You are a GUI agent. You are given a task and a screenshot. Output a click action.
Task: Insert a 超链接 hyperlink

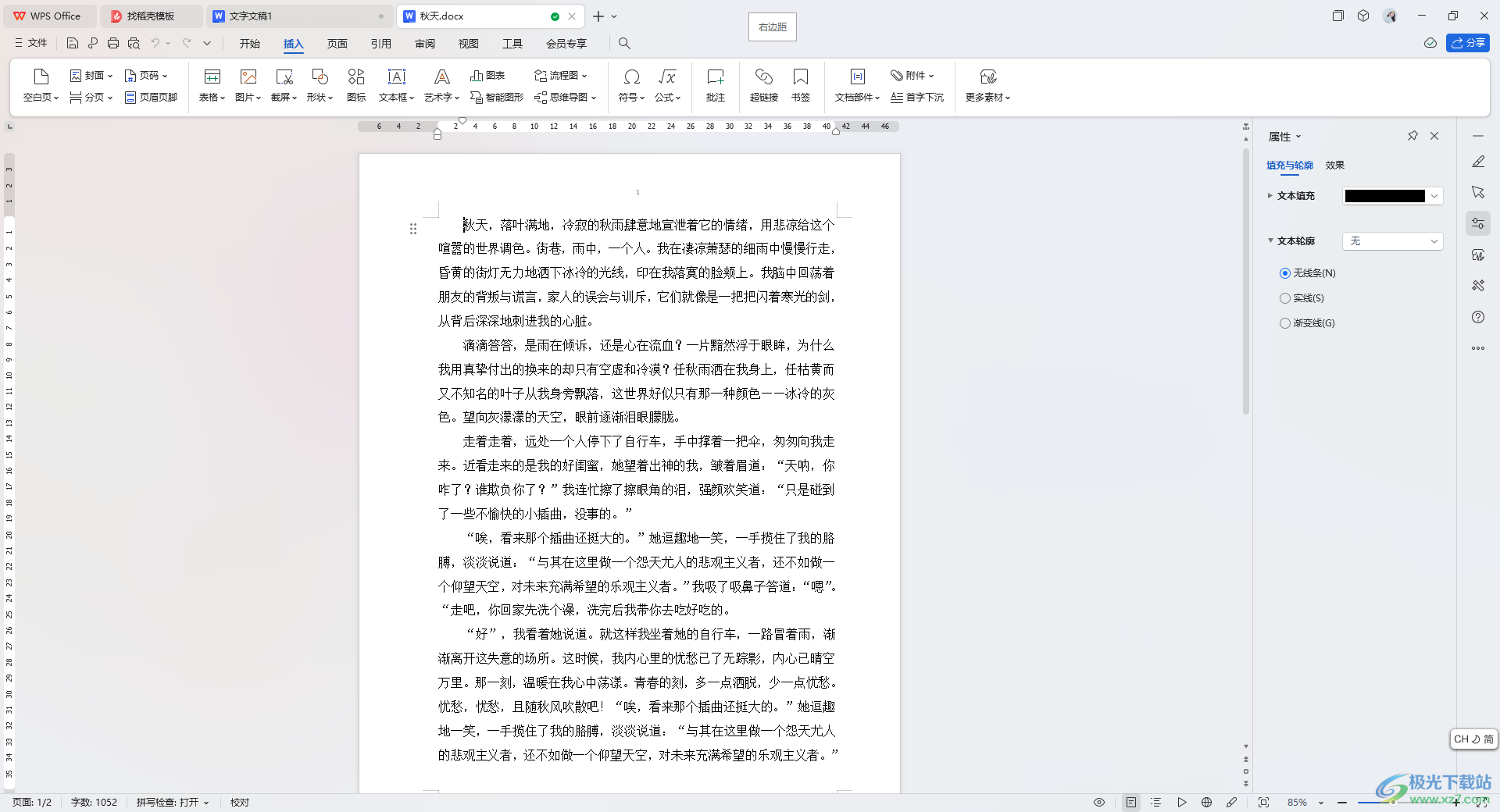point(764,85)
